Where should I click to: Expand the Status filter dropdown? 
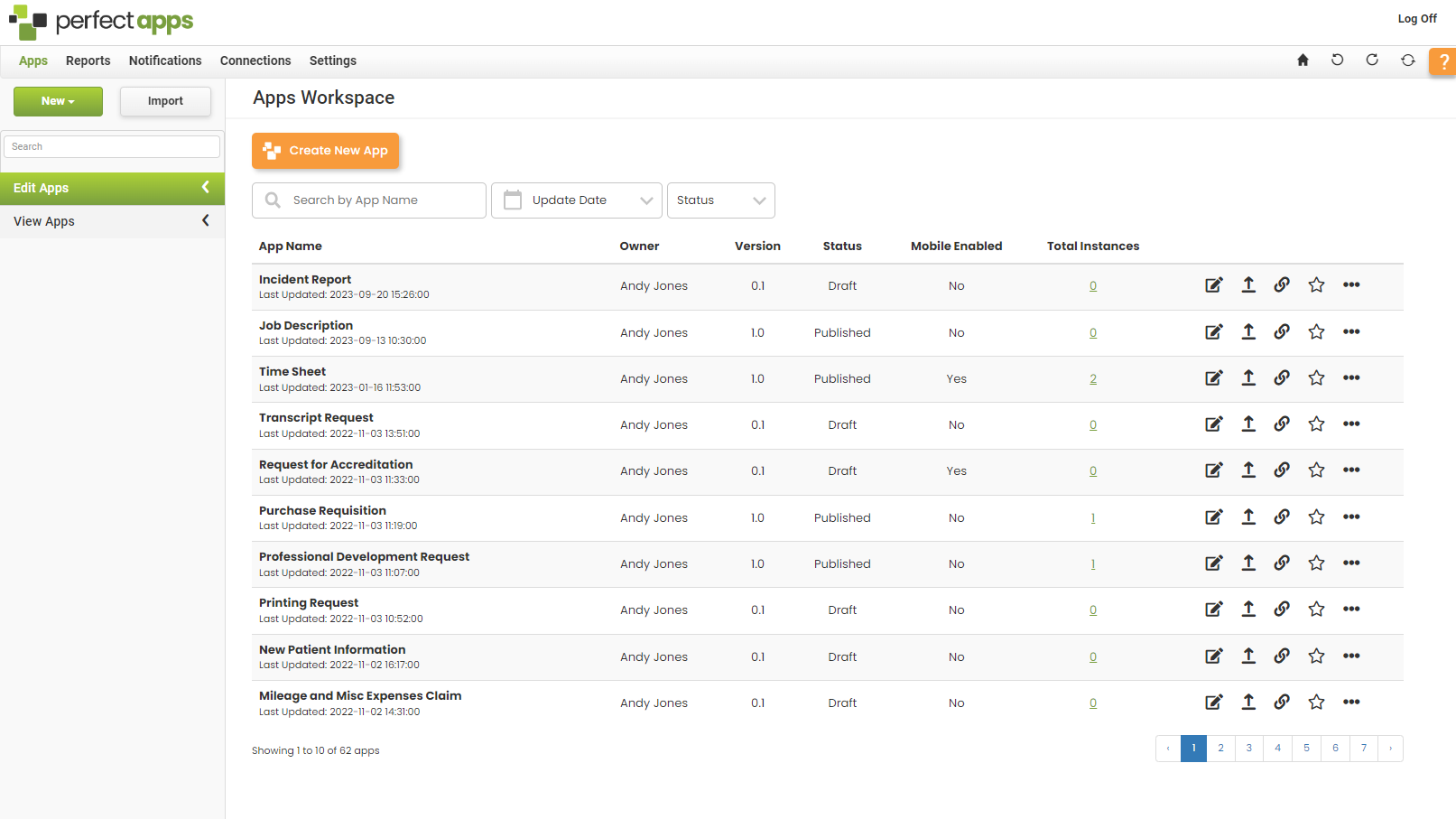point(720,200)
